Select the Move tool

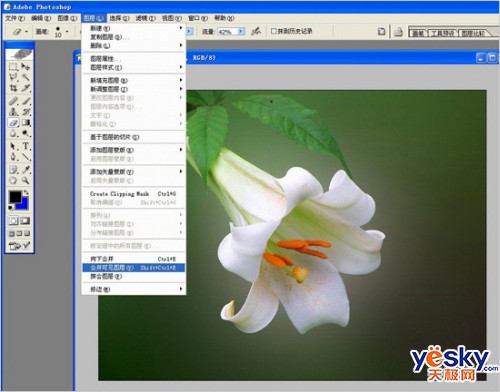26,66
